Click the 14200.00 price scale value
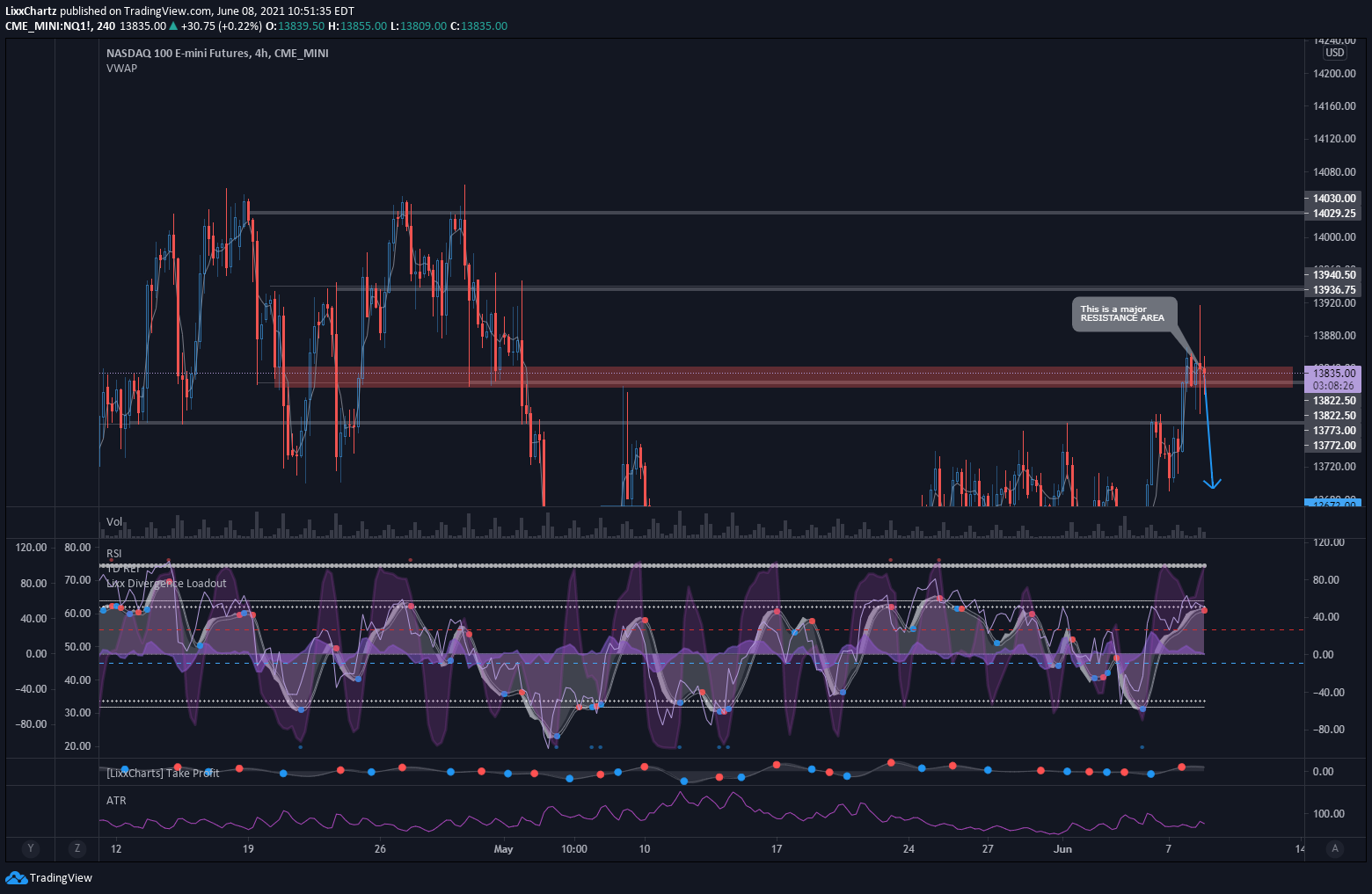 1334,74
